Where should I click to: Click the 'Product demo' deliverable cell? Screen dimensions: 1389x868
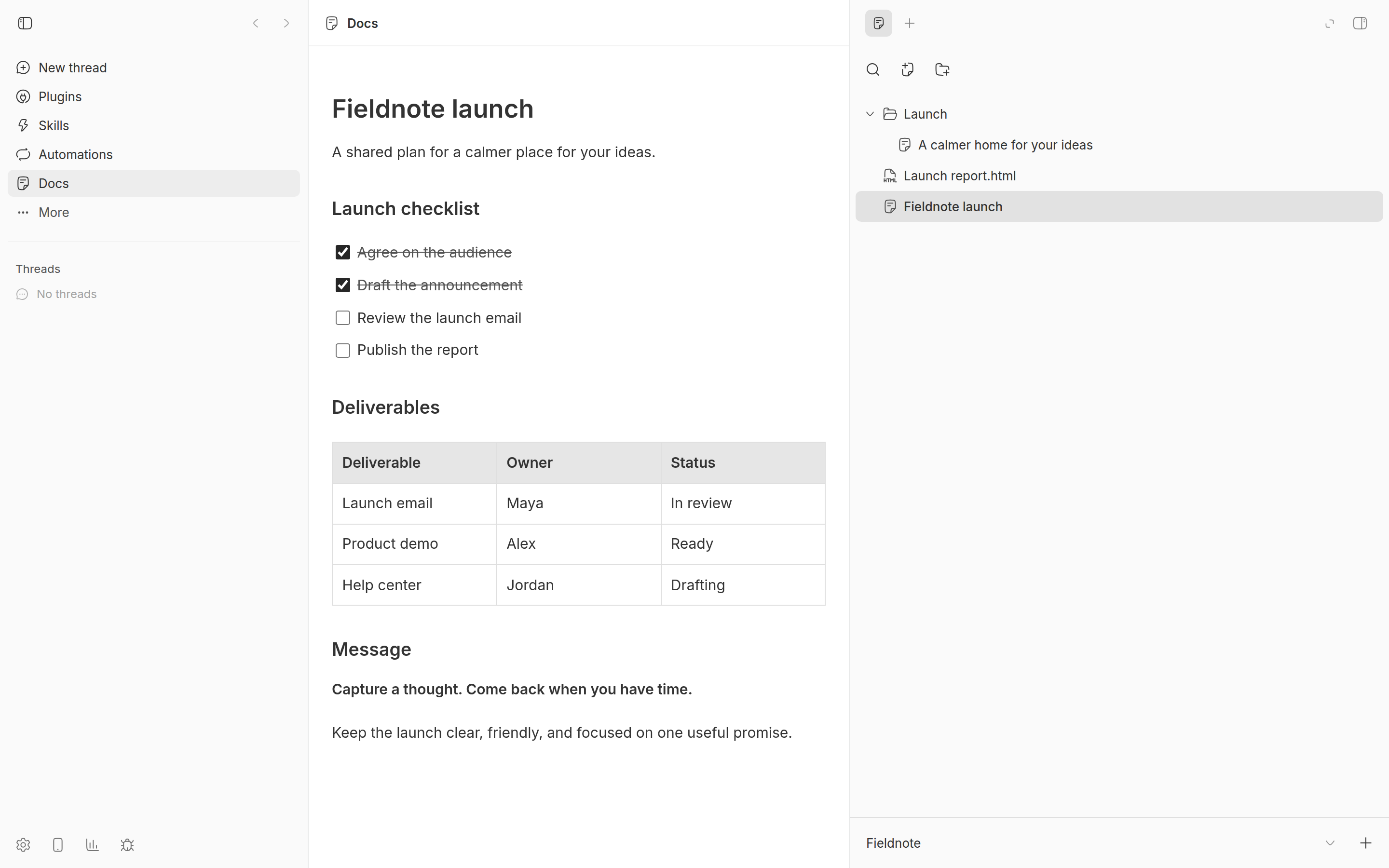tap(414, 543)
